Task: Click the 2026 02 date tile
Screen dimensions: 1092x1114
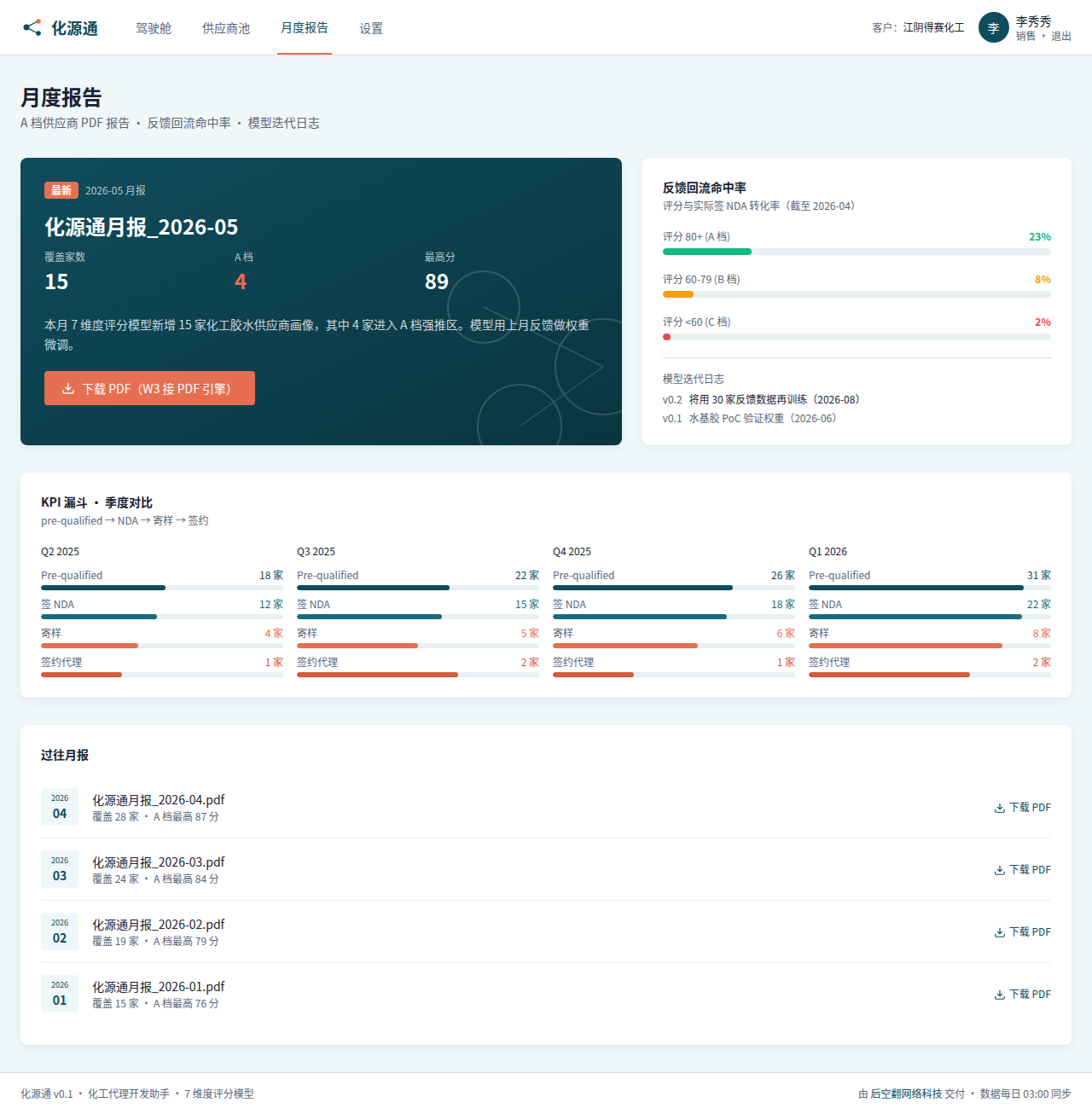Action: (x=60, y=931)
